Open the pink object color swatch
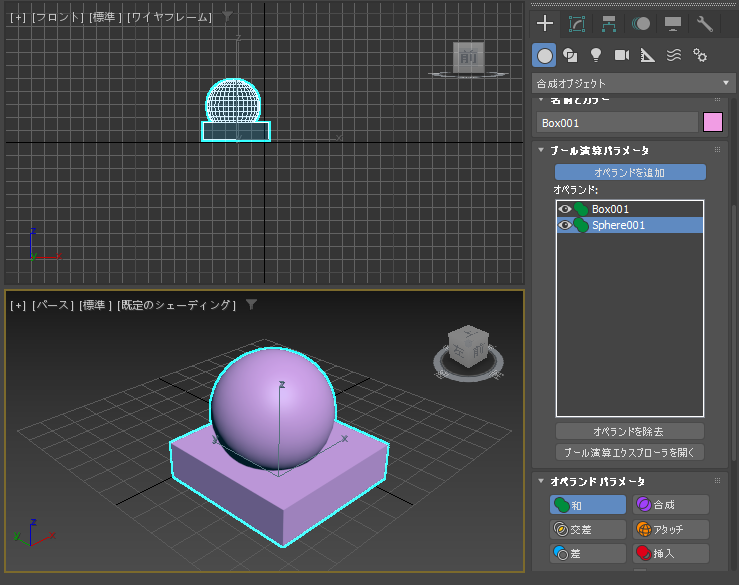 [713, 122]
